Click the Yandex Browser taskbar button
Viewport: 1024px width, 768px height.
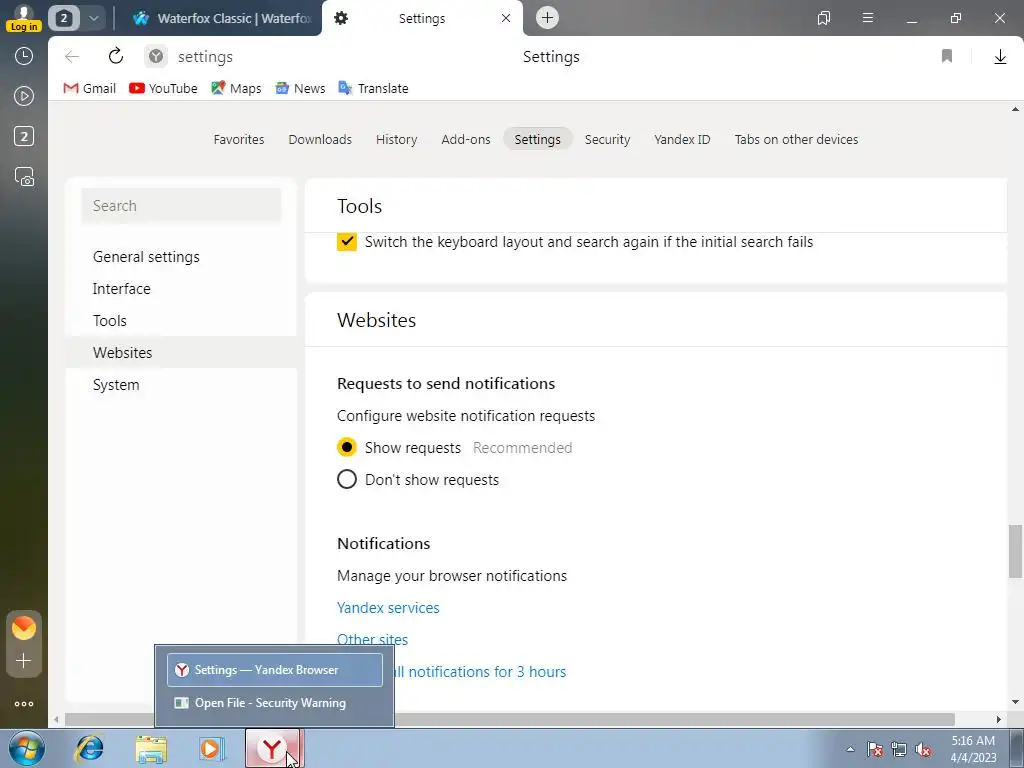coord(273,748)
